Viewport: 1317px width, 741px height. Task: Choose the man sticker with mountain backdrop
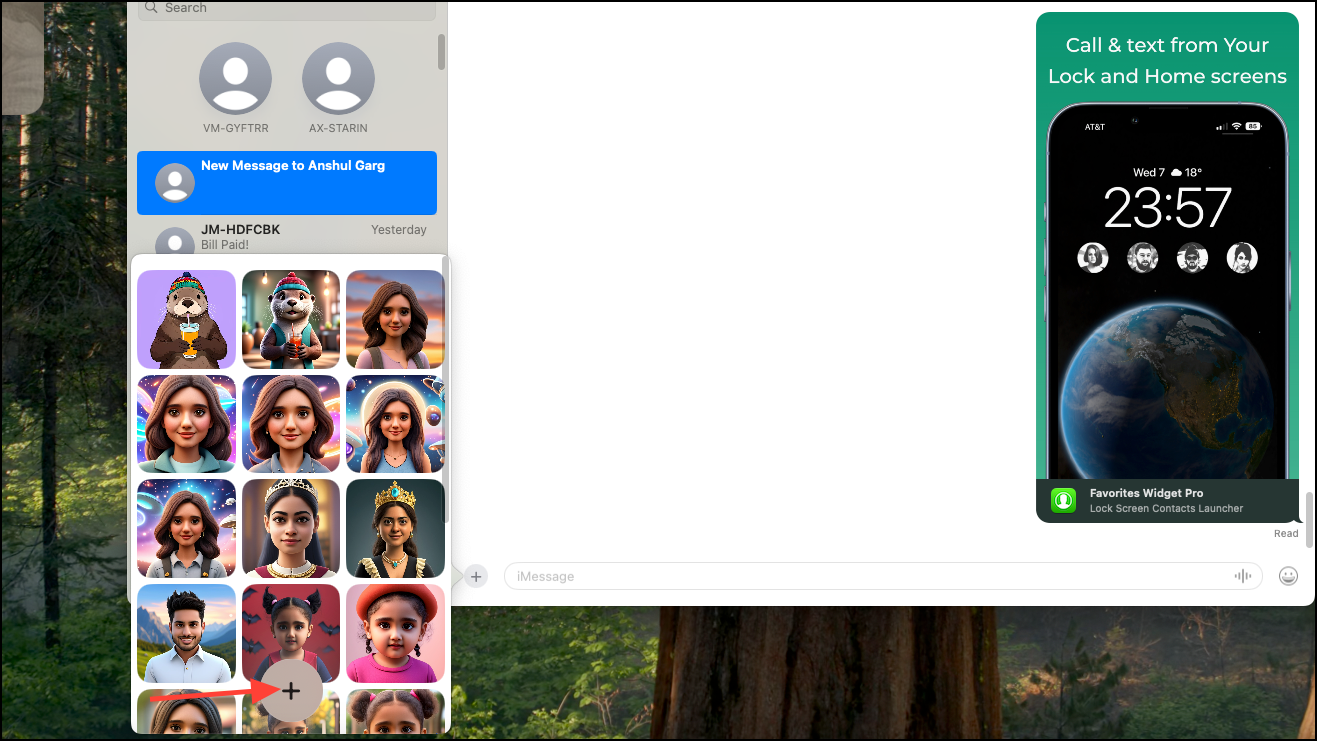(186, 633)
